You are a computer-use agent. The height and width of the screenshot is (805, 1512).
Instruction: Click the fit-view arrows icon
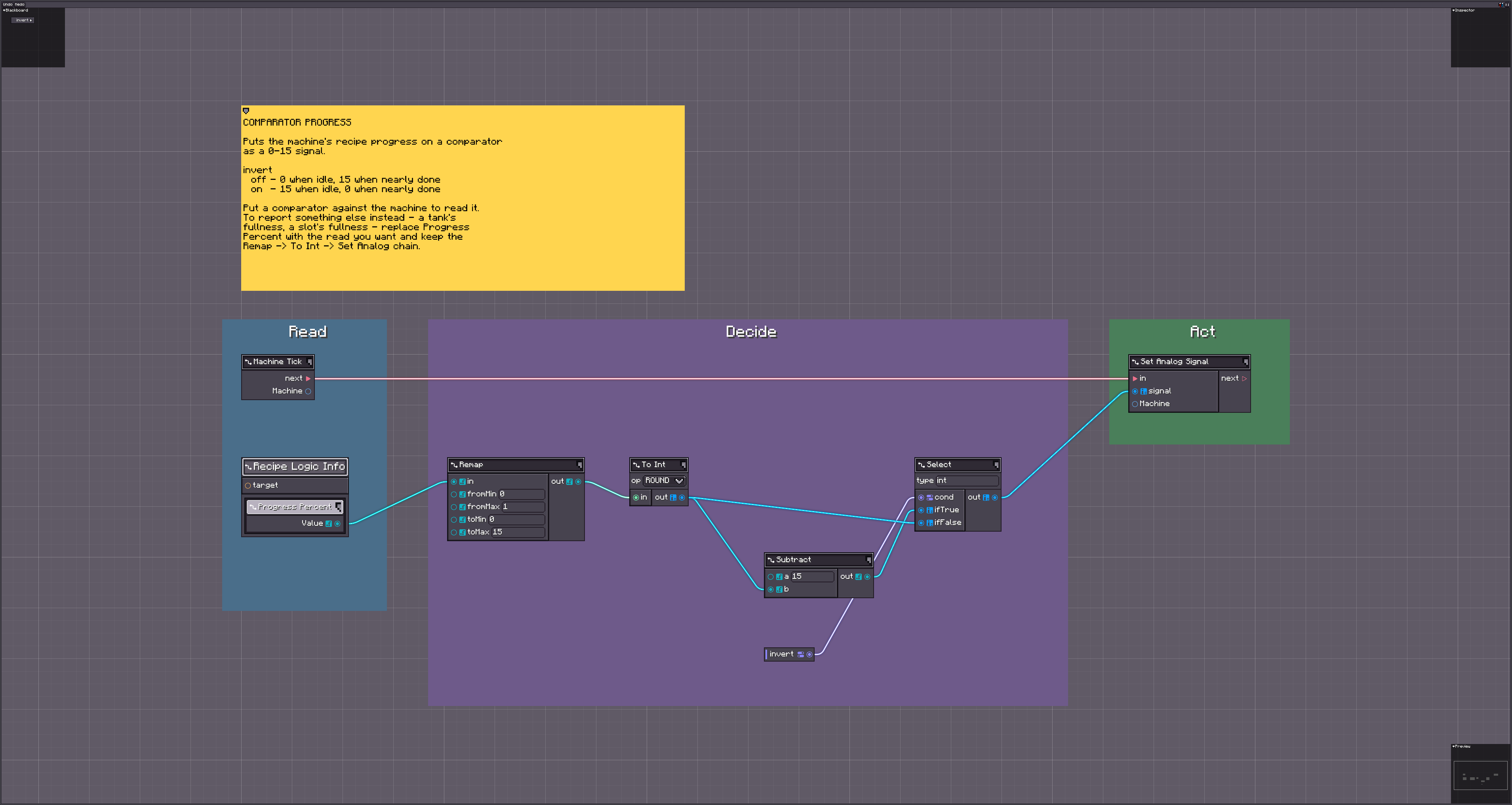pos(1507,4)
